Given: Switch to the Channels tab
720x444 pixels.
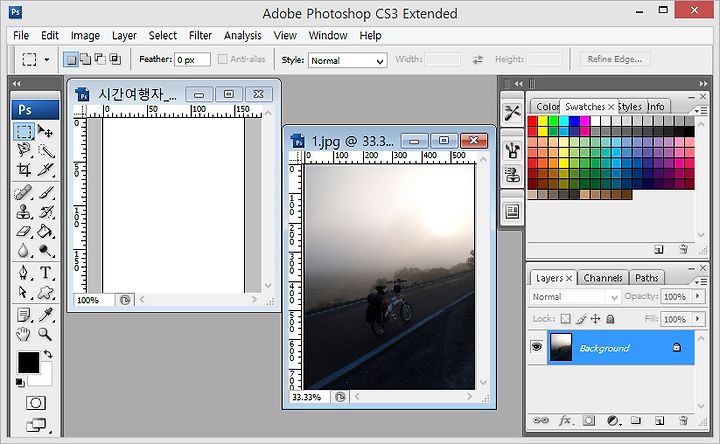Looking at the screenshot, I should (x=602, y=278).
